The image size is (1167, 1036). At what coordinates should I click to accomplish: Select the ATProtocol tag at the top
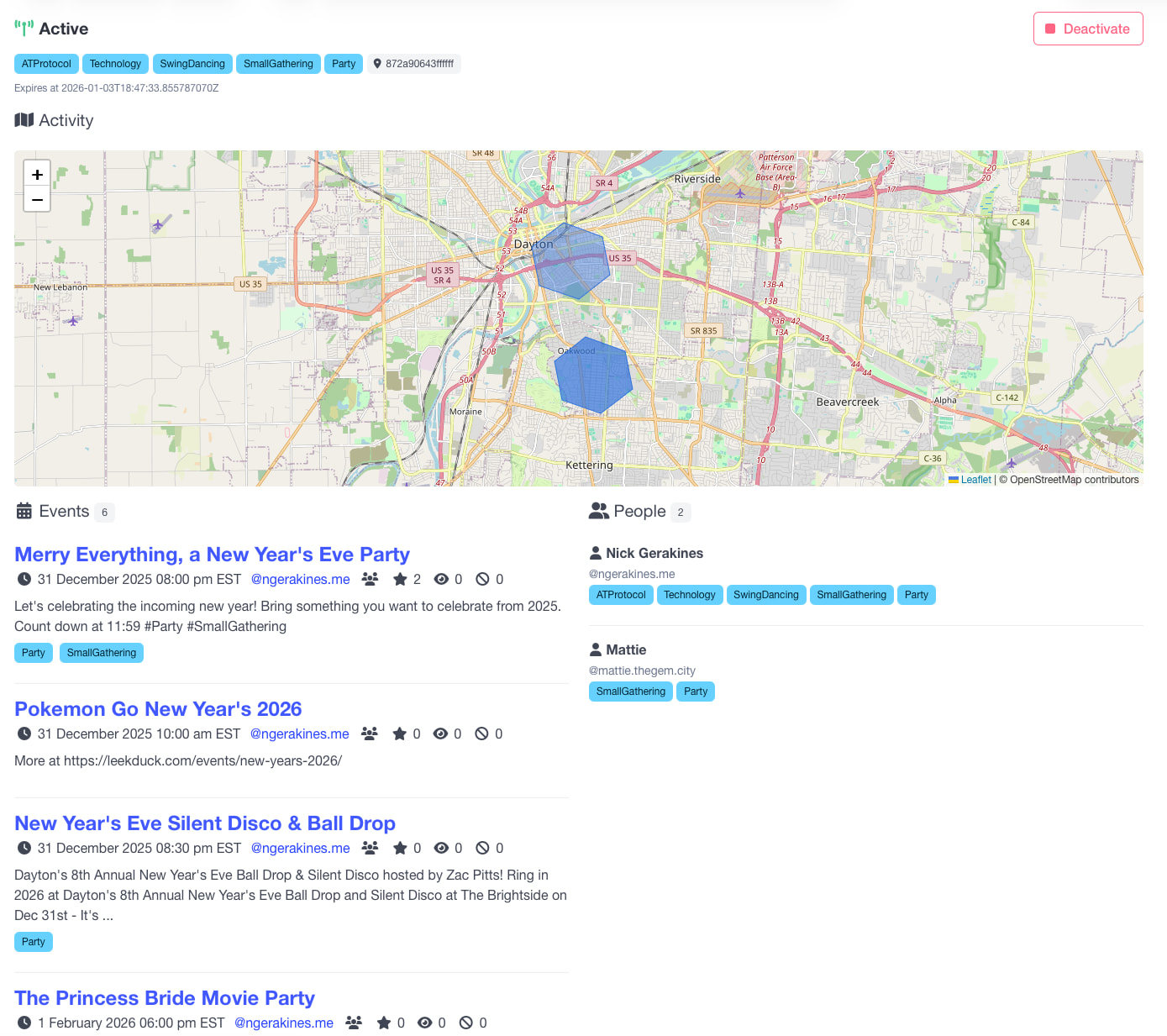point(46,64)
